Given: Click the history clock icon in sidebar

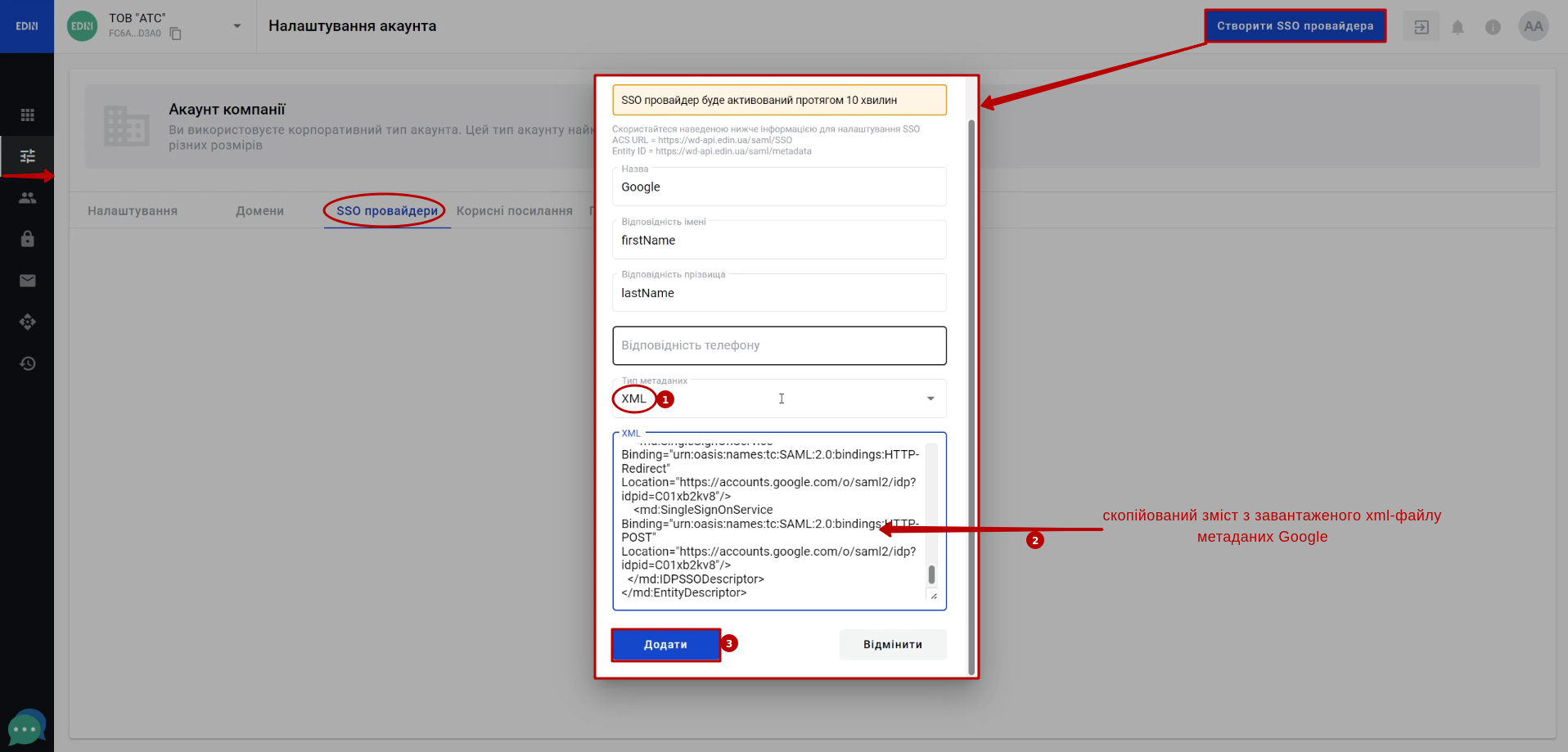Looking at the screenshot, I should (27, 363).
